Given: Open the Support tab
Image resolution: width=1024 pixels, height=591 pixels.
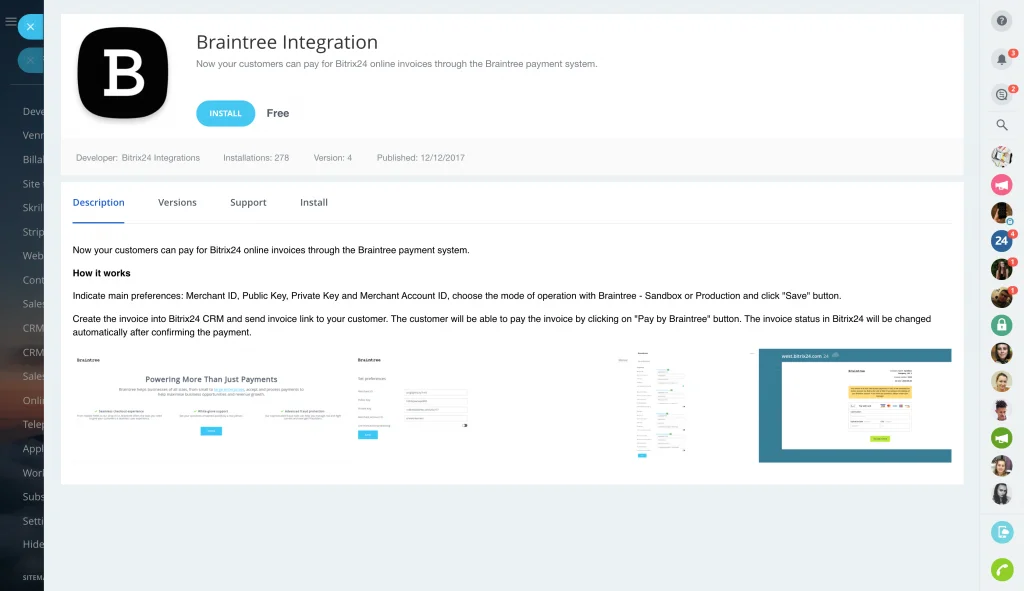Looking at the screenshot, I should pyautogui.click(x=248, y=202).
